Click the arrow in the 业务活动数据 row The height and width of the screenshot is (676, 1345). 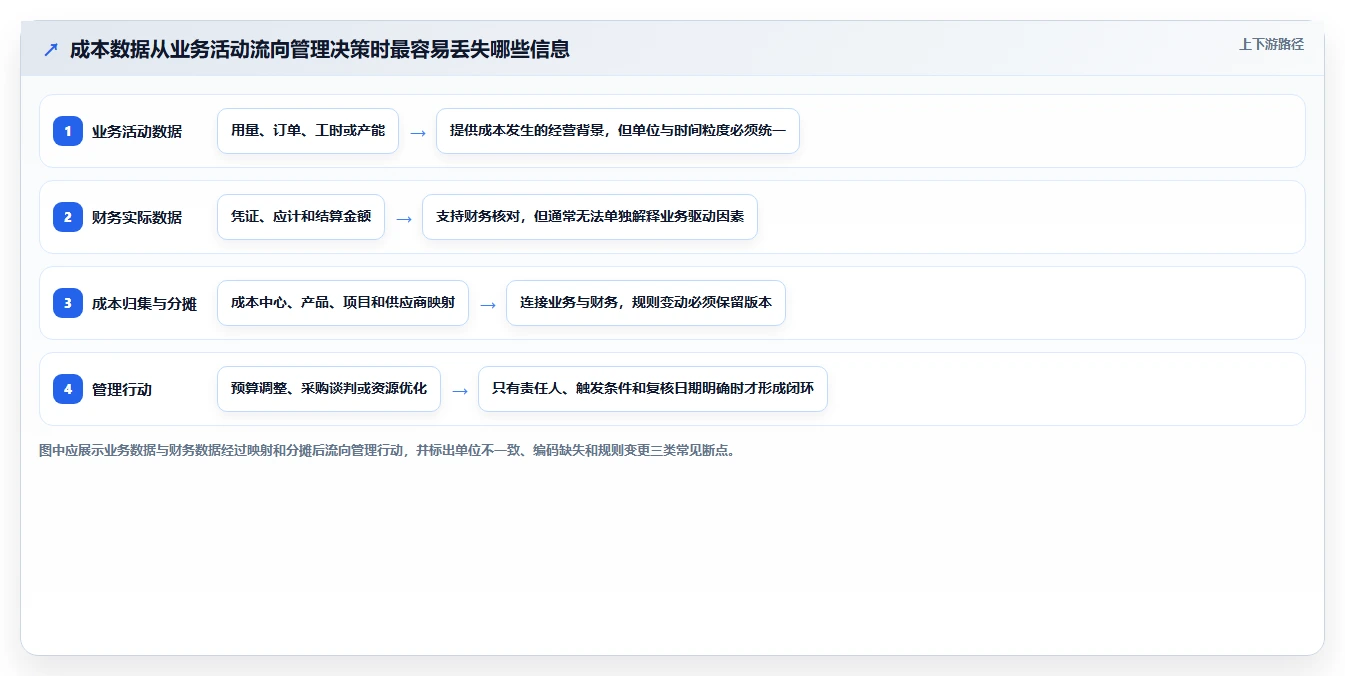(418, 132)
